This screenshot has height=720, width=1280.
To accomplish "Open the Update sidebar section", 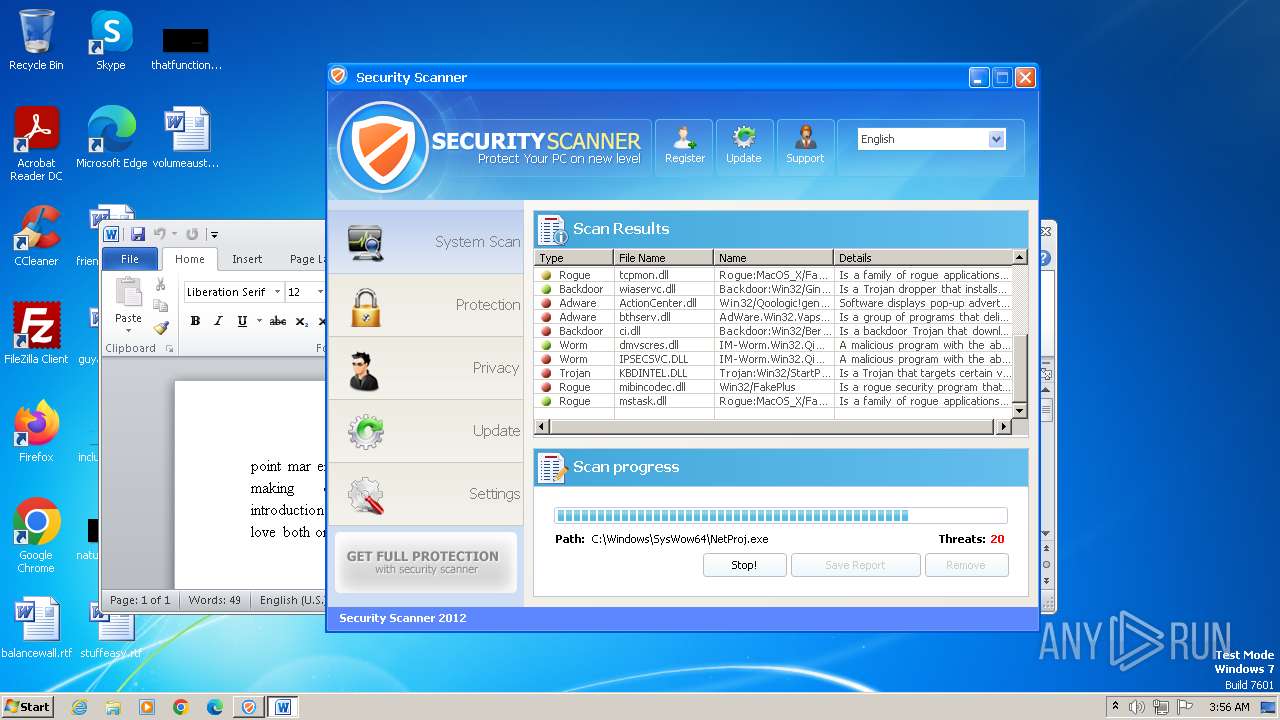I will (x=426, y=431).
